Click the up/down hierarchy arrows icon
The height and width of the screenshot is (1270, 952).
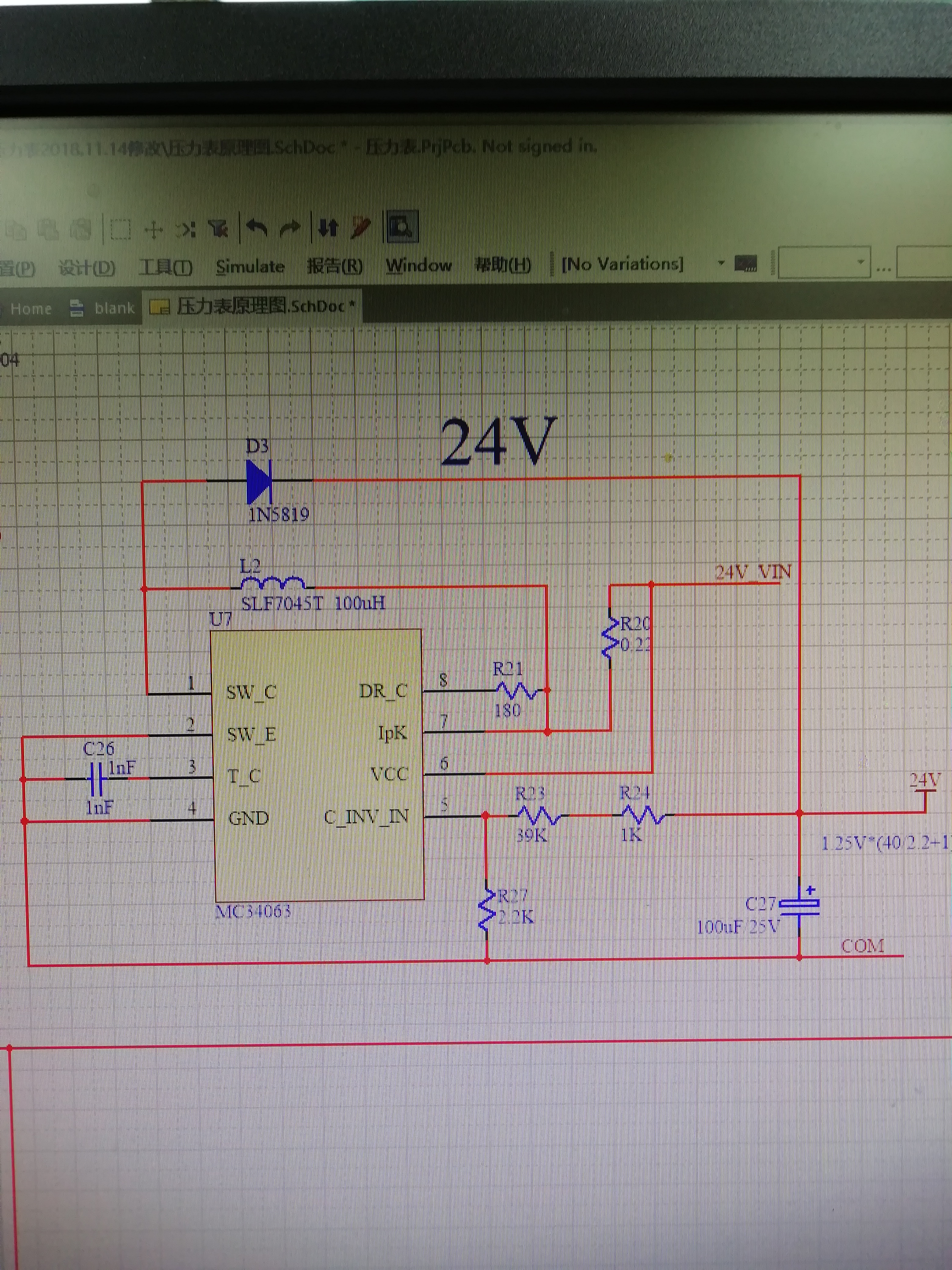click(x=328, y=228)
